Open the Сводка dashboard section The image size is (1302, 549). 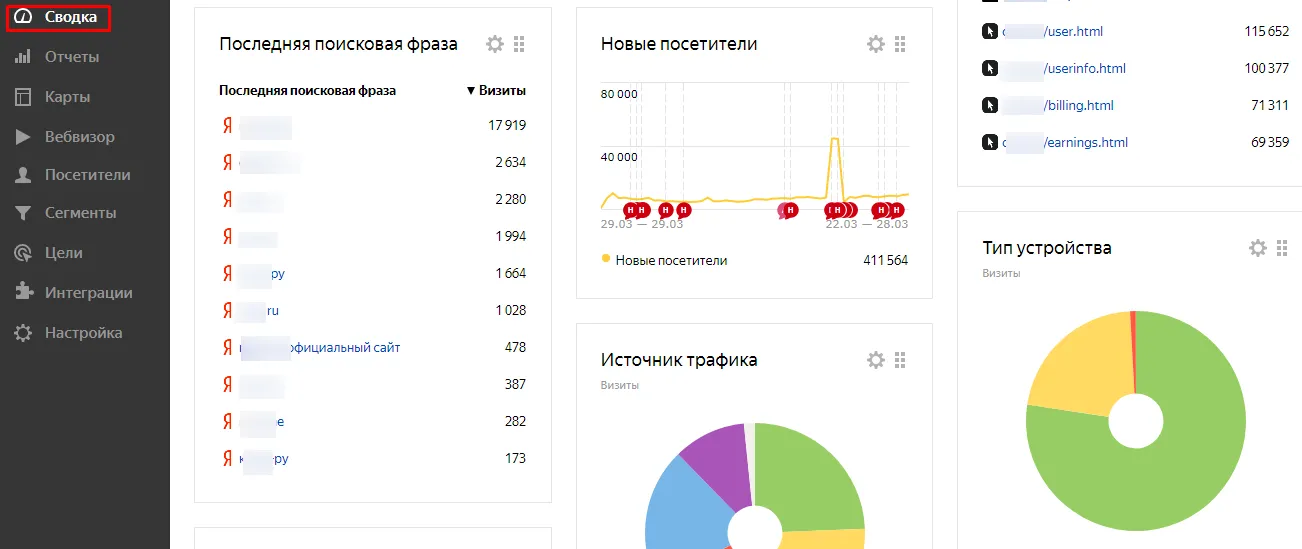point(70,17)
